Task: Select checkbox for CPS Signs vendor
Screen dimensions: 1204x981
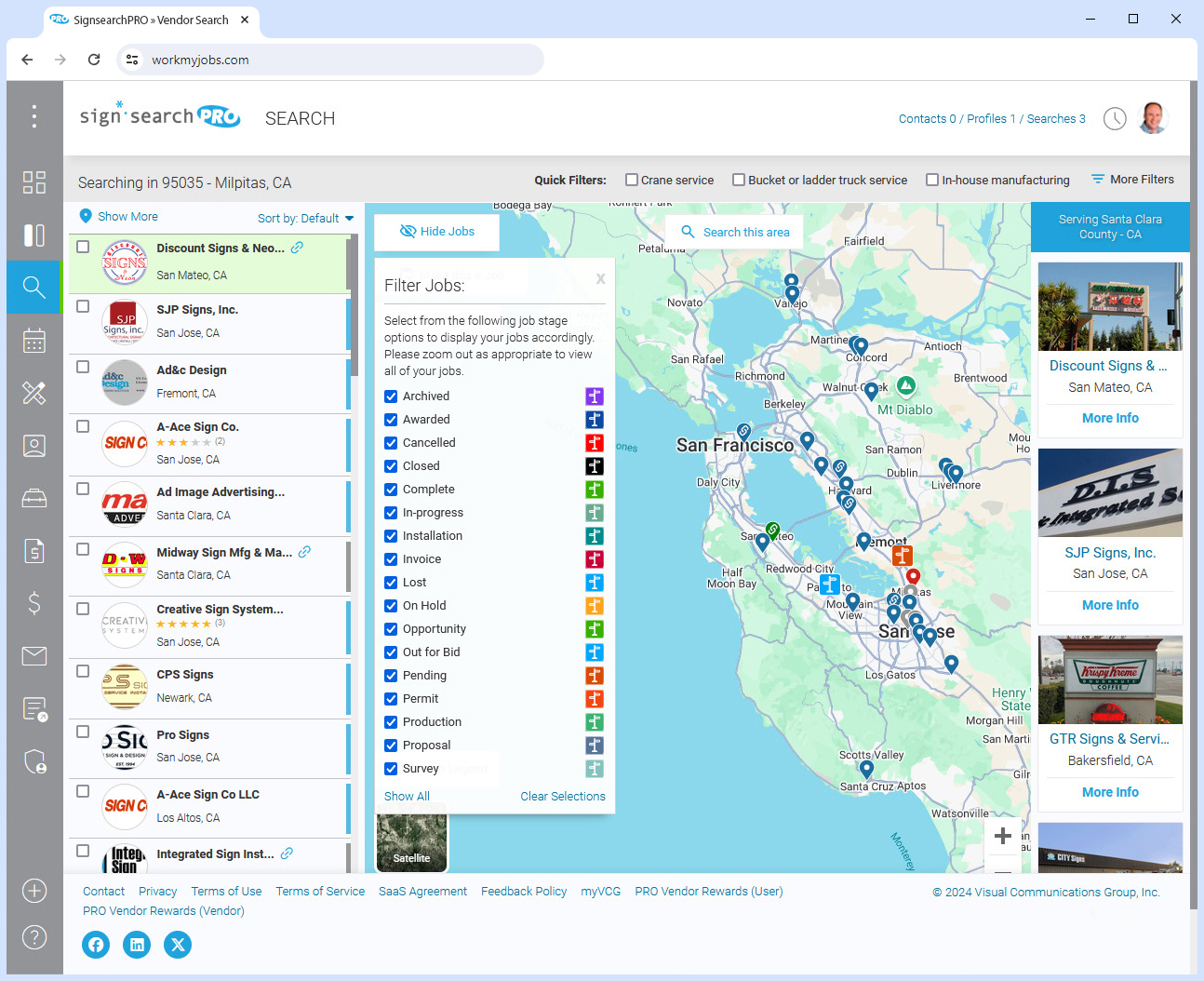Action: coord(83,671)
